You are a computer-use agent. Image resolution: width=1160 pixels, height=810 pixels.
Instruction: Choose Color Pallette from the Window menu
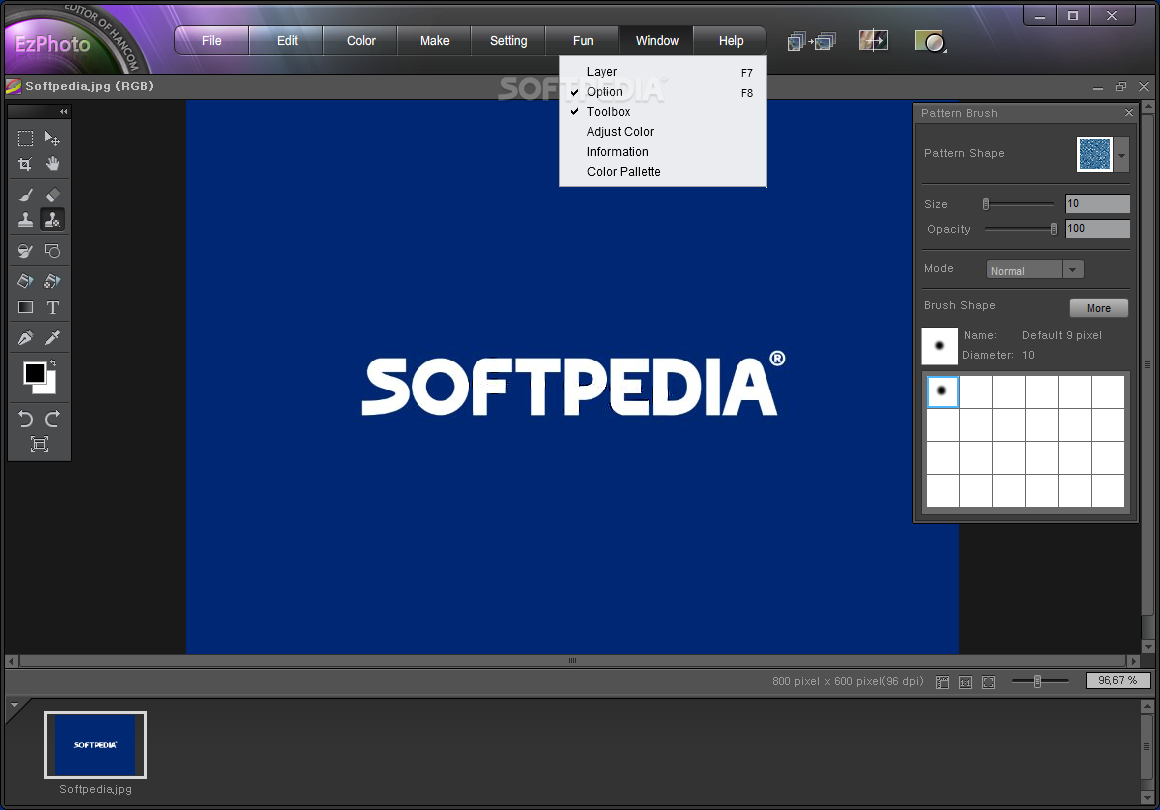point(663,172)
